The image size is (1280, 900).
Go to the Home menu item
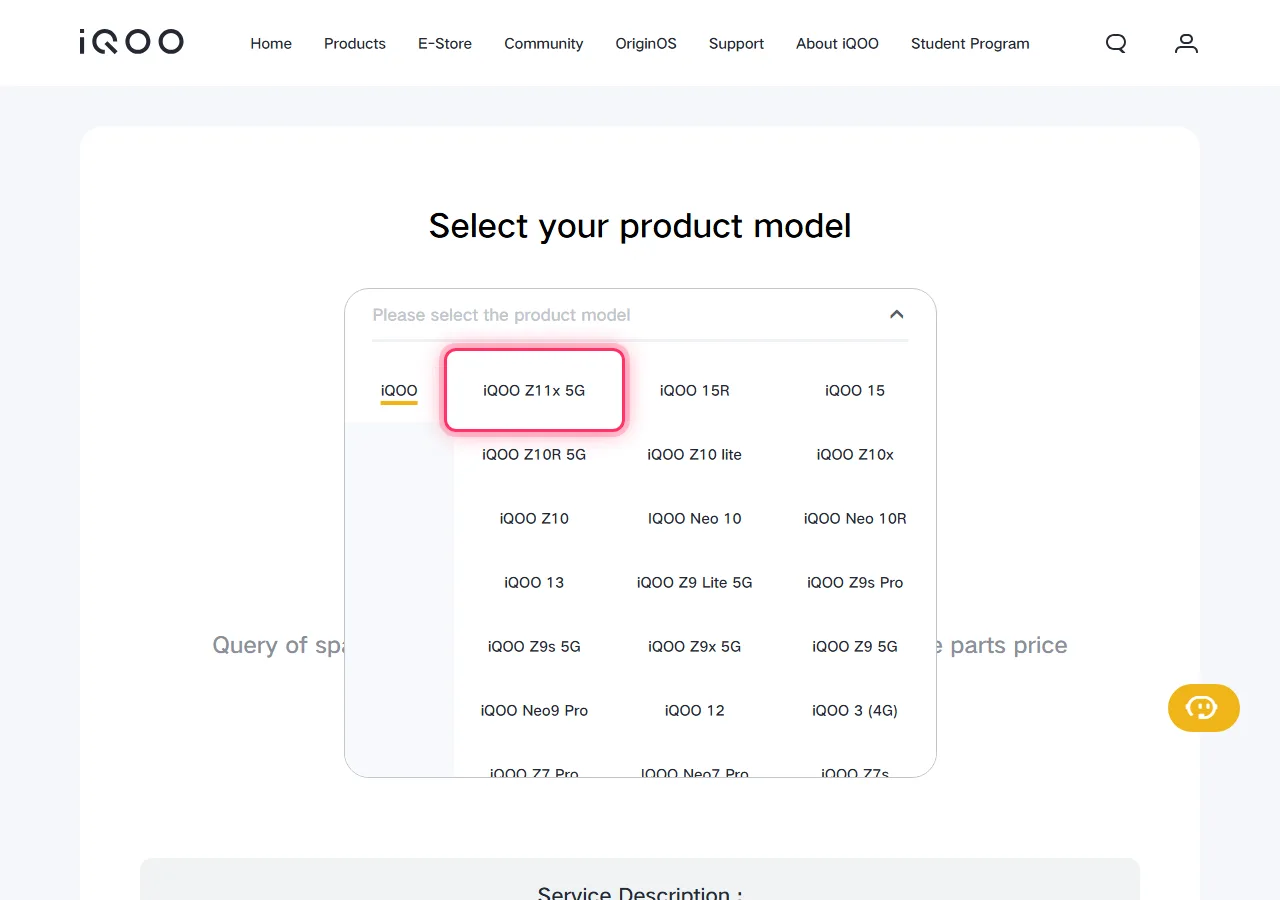[x=271, y=43]
